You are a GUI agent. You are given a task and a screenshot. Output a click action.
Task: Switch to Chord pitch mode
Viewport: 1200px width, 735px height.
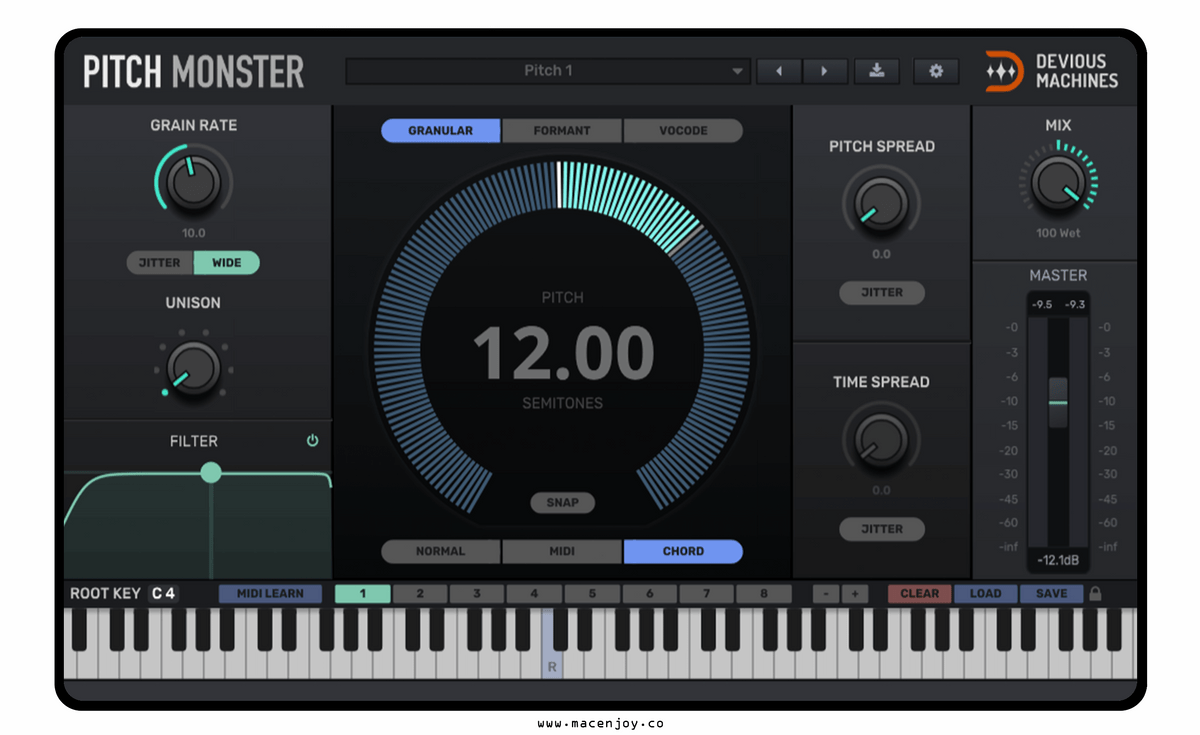[x=683, y=551]
